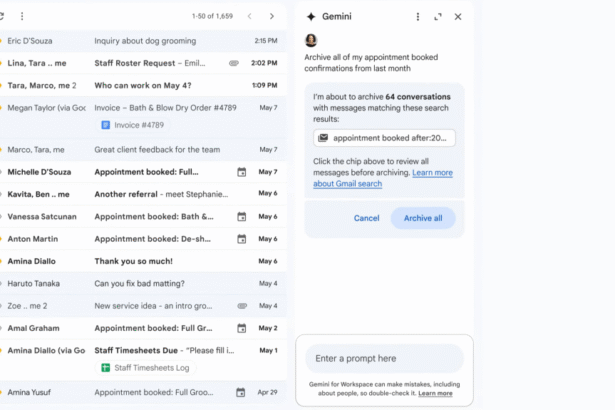The image size is (615, 410).
Task: Open Amal Graham appointment booked email
Action: (x=143, y=328)
